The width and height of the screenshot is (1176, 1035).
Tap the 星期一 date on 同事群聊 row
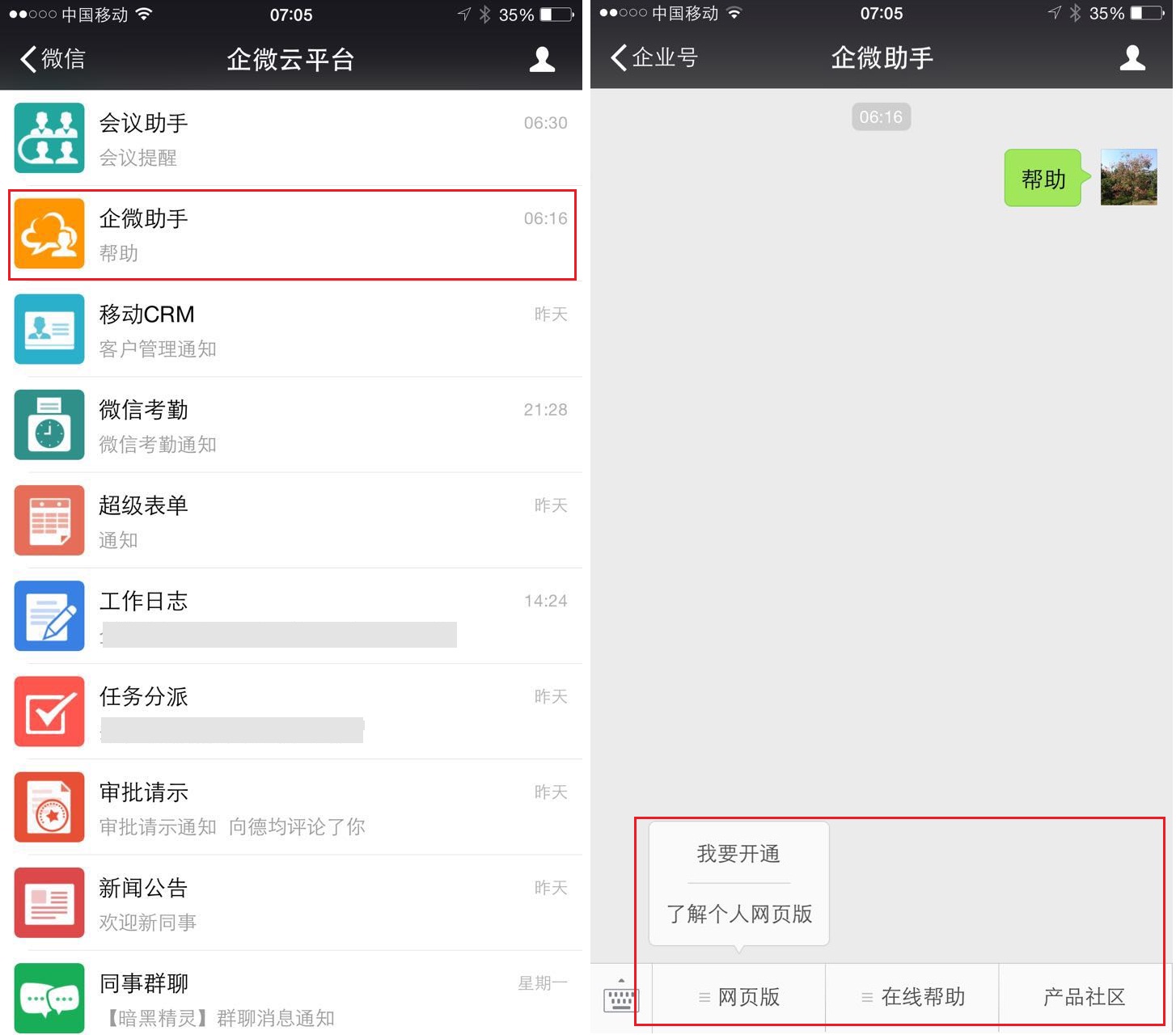coord(543,983)
